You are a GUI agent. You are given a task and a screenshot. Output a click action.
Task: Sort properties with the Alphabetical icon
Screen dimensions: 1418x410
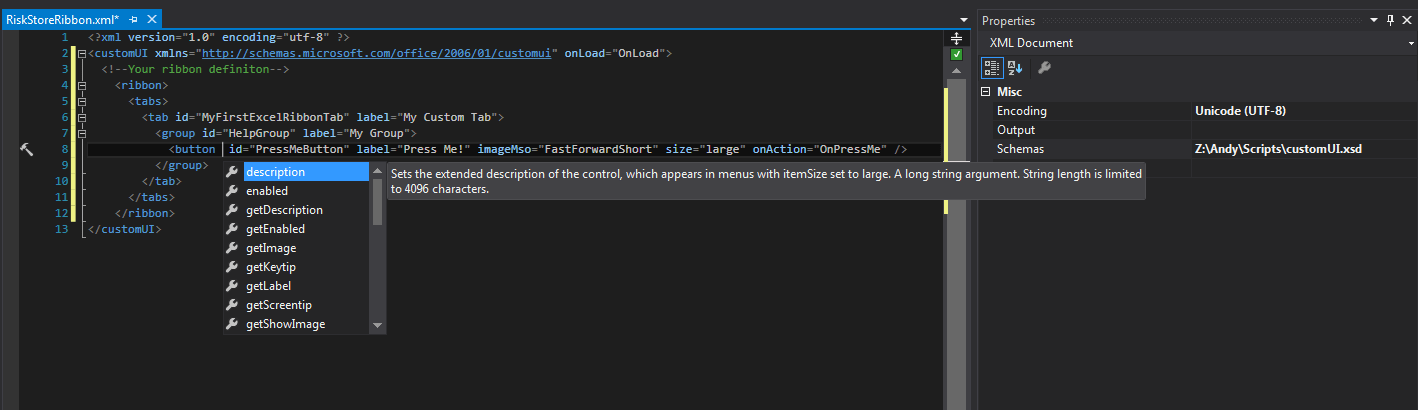1015,68
